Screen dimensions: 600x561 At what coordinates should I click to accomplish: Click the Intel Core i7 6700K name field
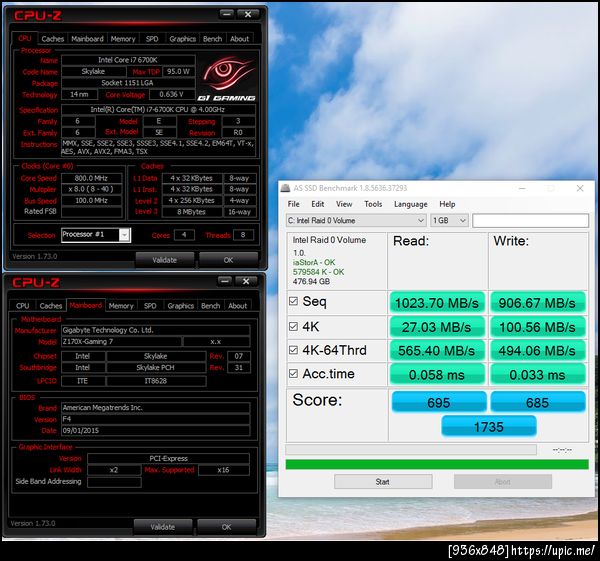[x=128, y=60]
